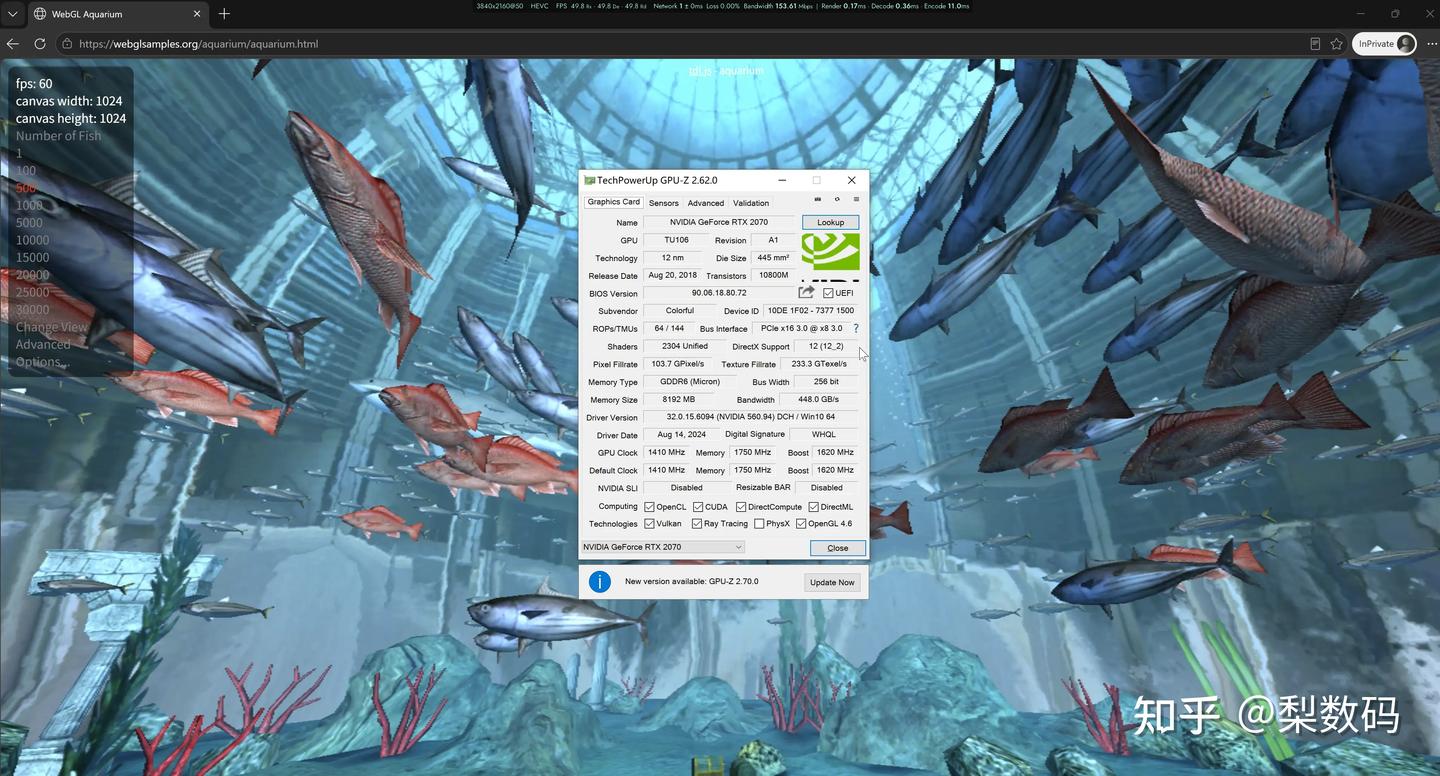Open the InPrivate profile button

(x=1384, y=44)
